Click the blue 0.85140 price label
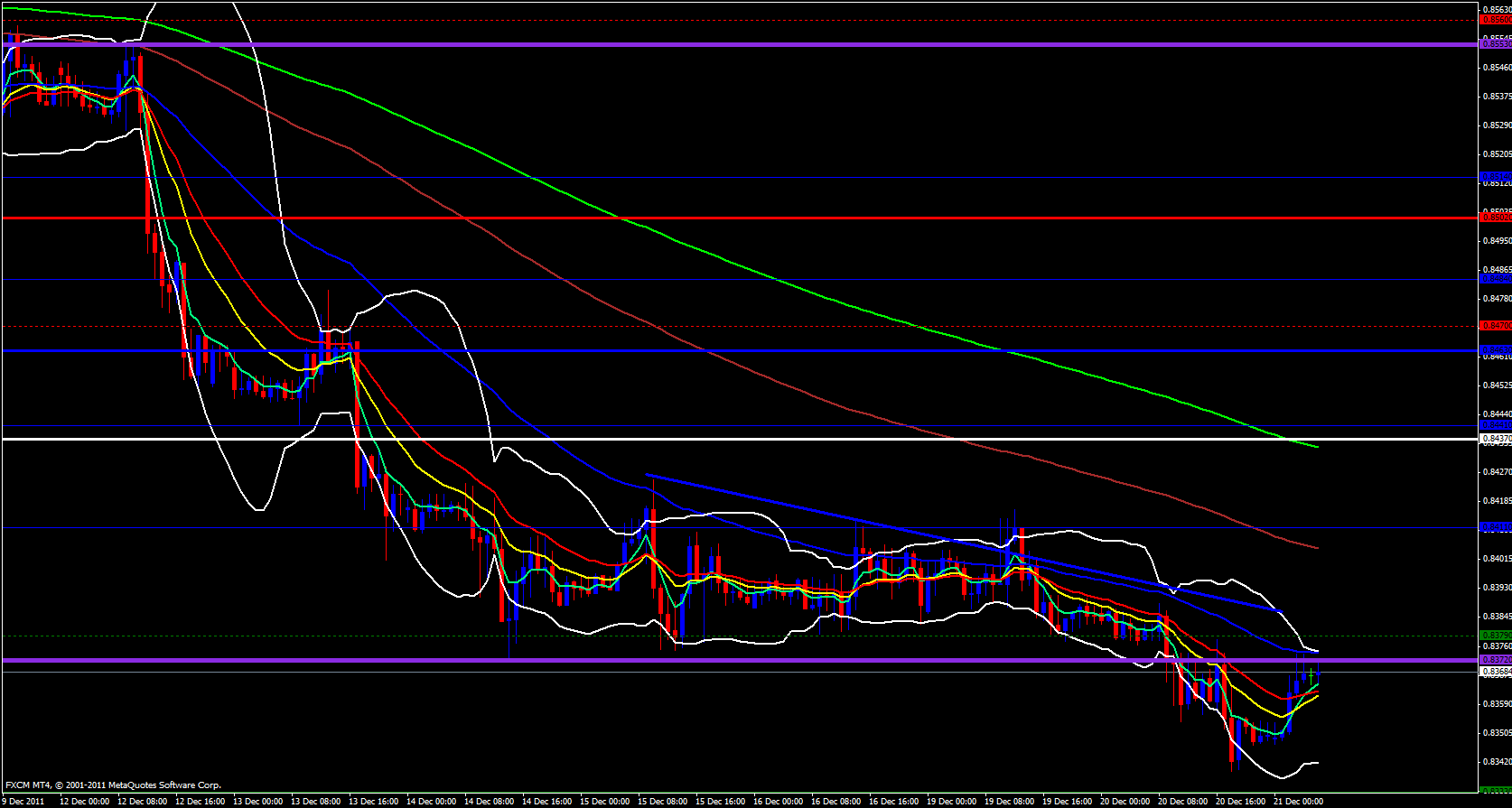 pyautogui.click(x=1496, y=176)
